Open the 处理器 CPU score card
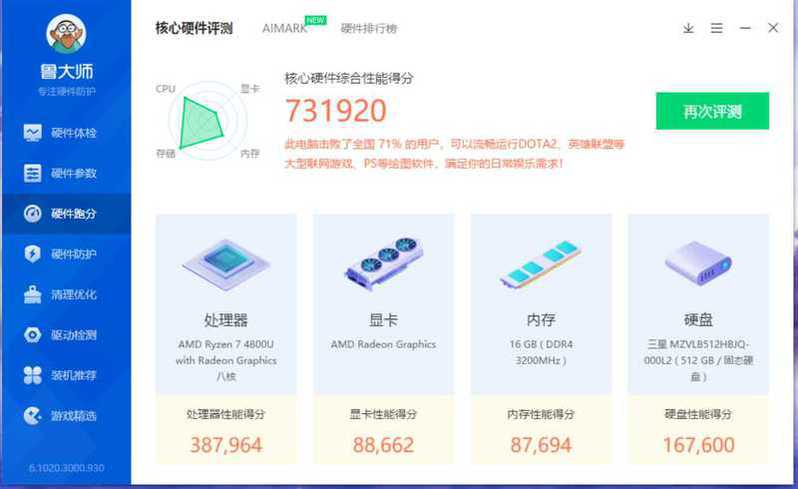This screenshot has height=489, width=798. coord(226,339)
